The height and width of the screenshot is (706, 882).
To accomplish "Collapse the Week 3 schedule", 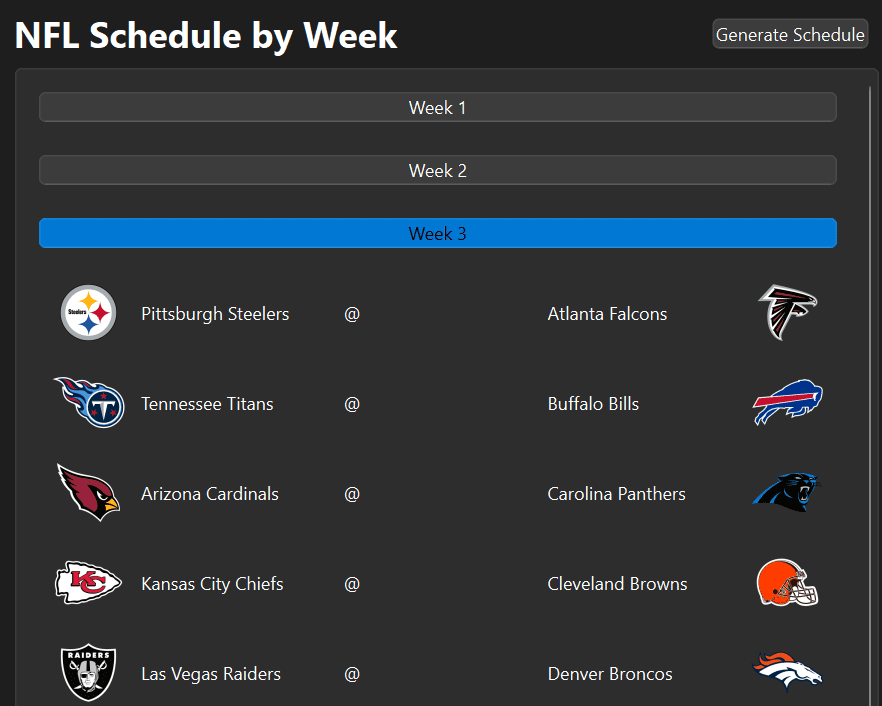I will (x=437, y=234).
